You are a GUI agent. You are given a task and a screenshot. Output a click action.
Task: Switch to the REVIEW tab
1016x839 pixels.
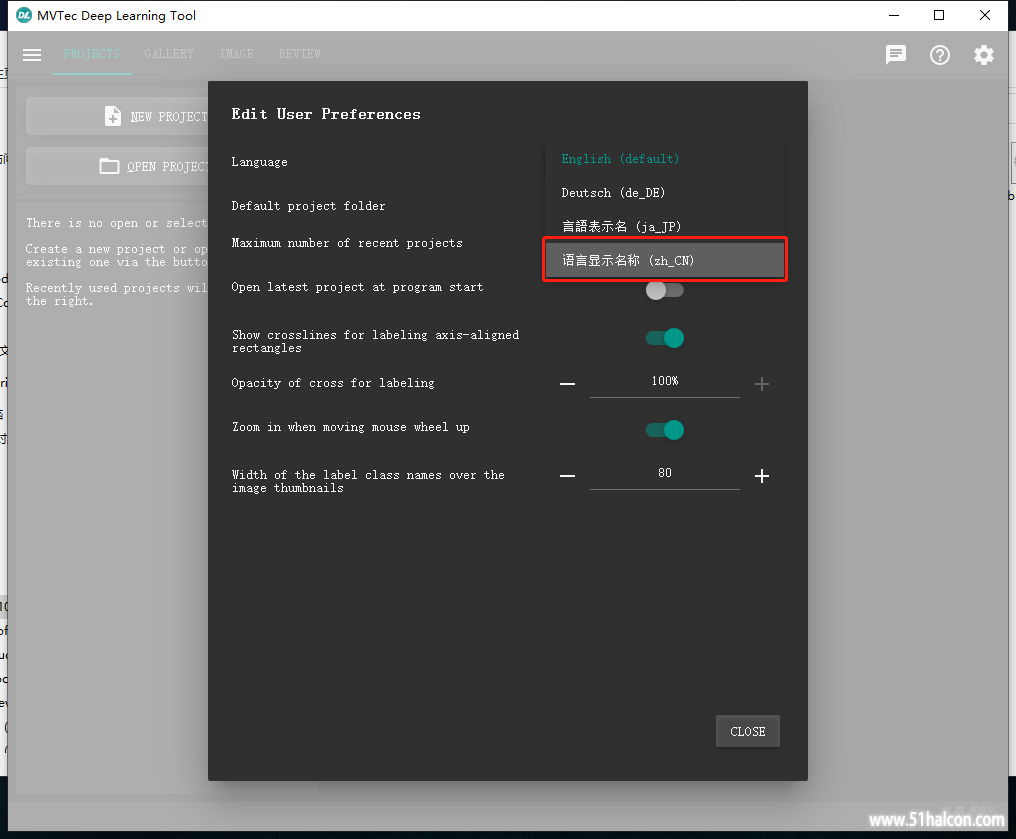[x=300, y=54]
